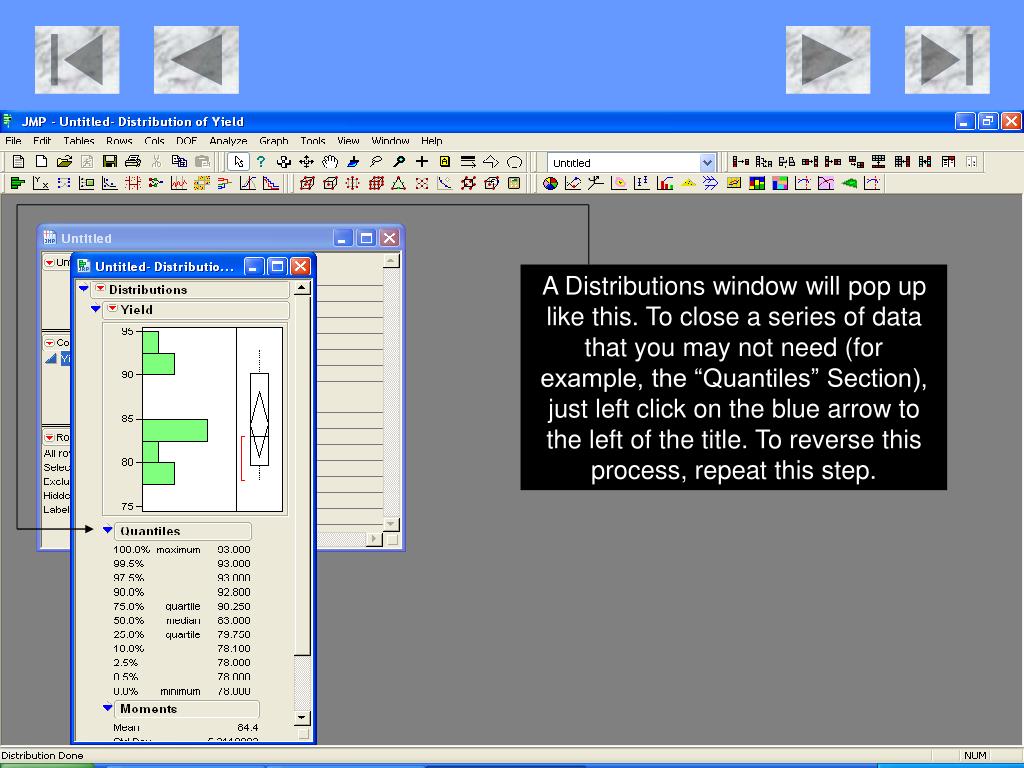Click the median value 83.000

point(234,620)
